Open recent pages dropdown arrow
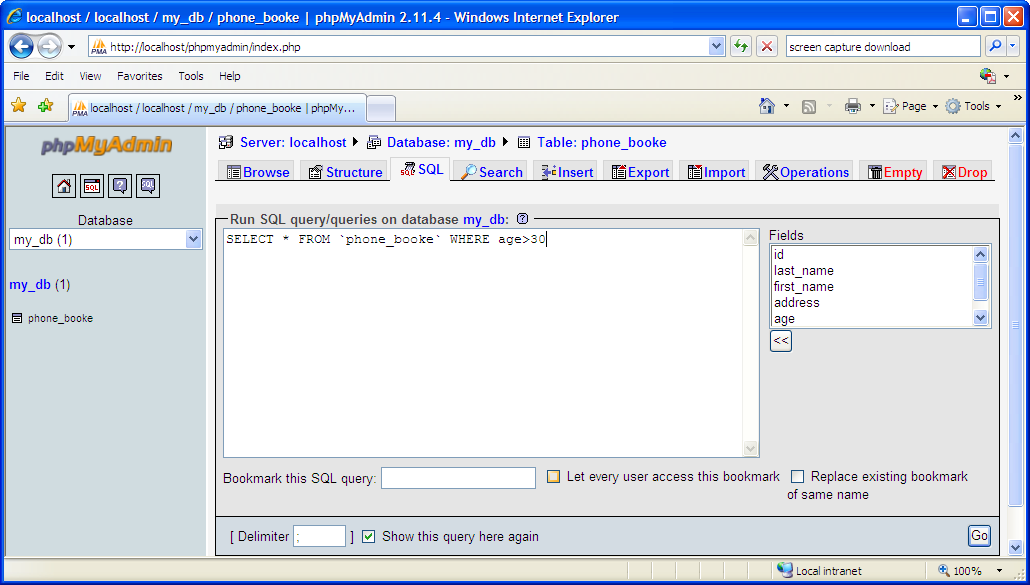Image resolution: width=1030 pixels, height=585 pixels. [72, 47]
